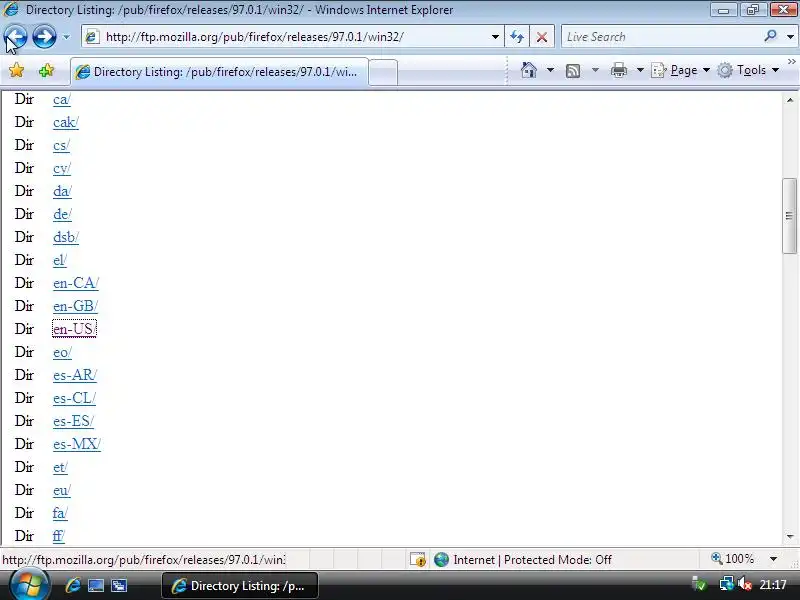The height and width of the screenshot is (600, 800).
Task: Open the et/ directory link
Action: click(x=60, y=467)
